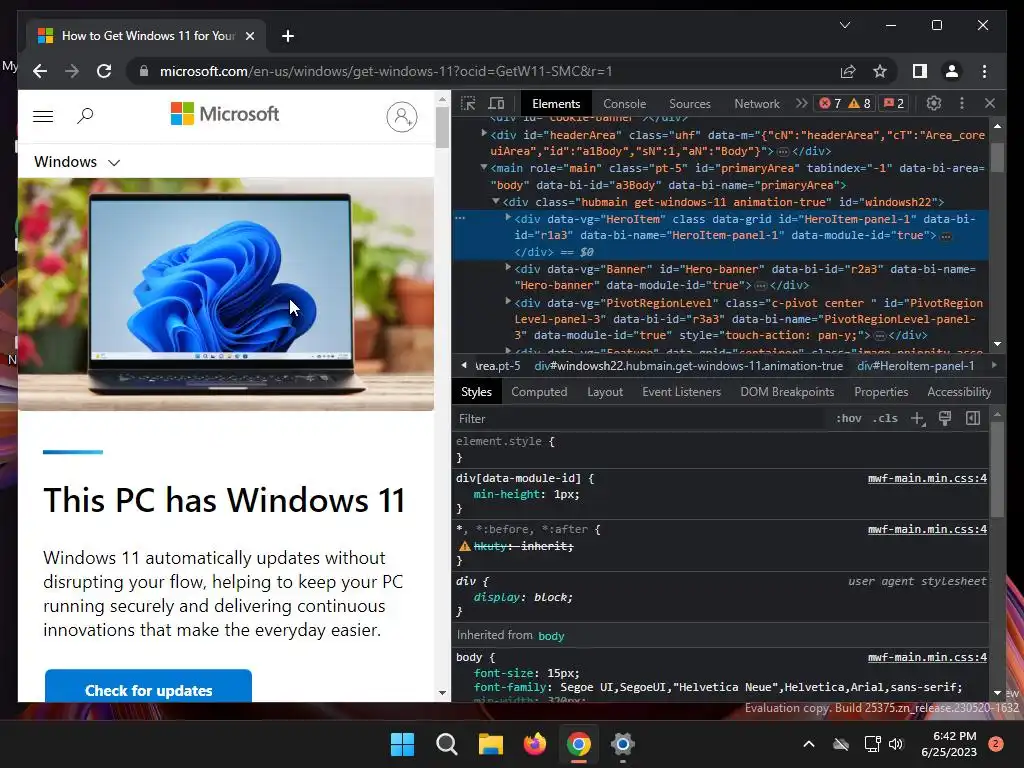Collapse the main primaryArea node
Image resolution: width=1024 pixels, height=768 pixels.
click(484, 167)
